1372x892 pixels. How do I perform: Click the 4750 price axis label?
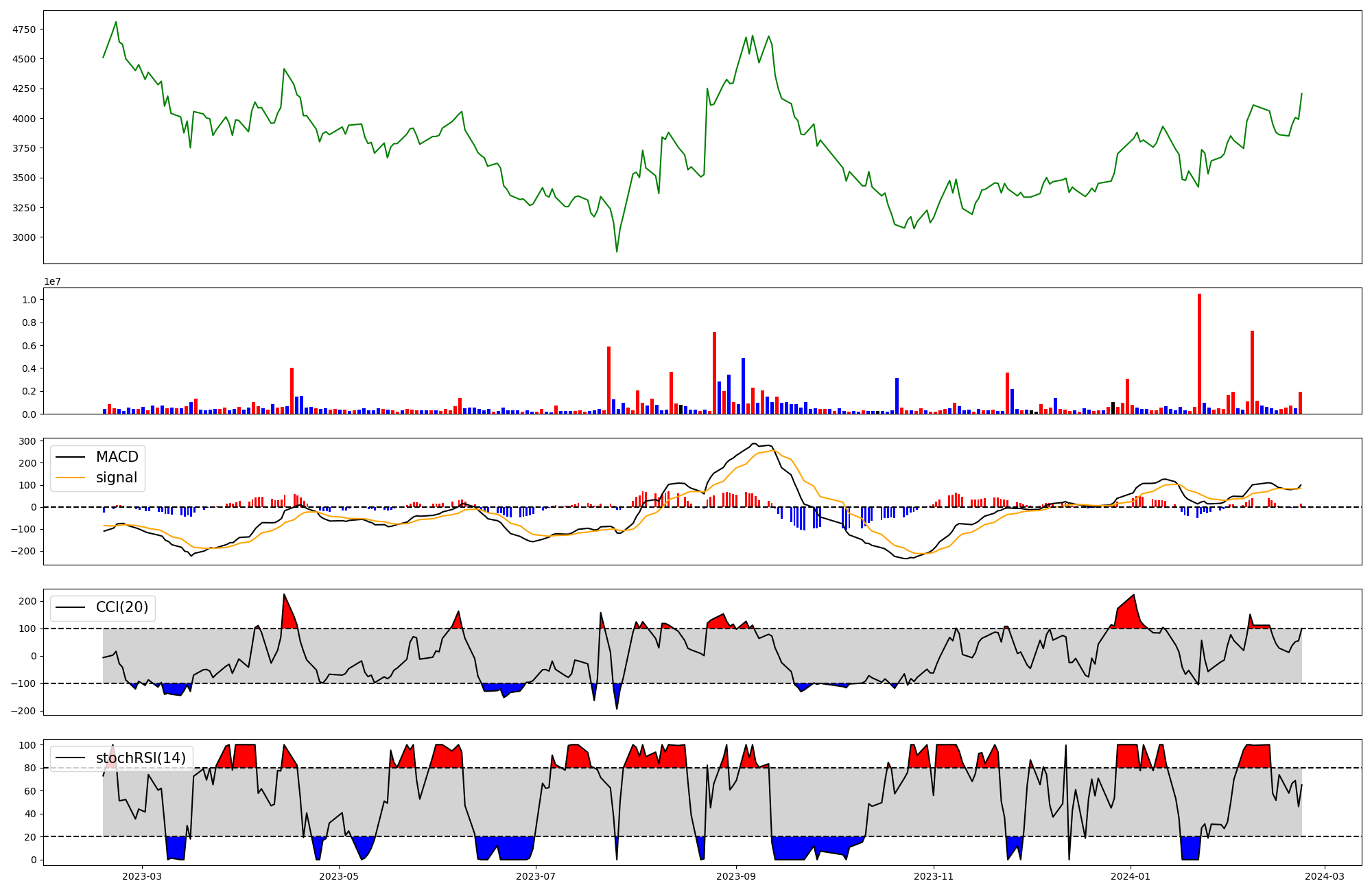[24, 30]
